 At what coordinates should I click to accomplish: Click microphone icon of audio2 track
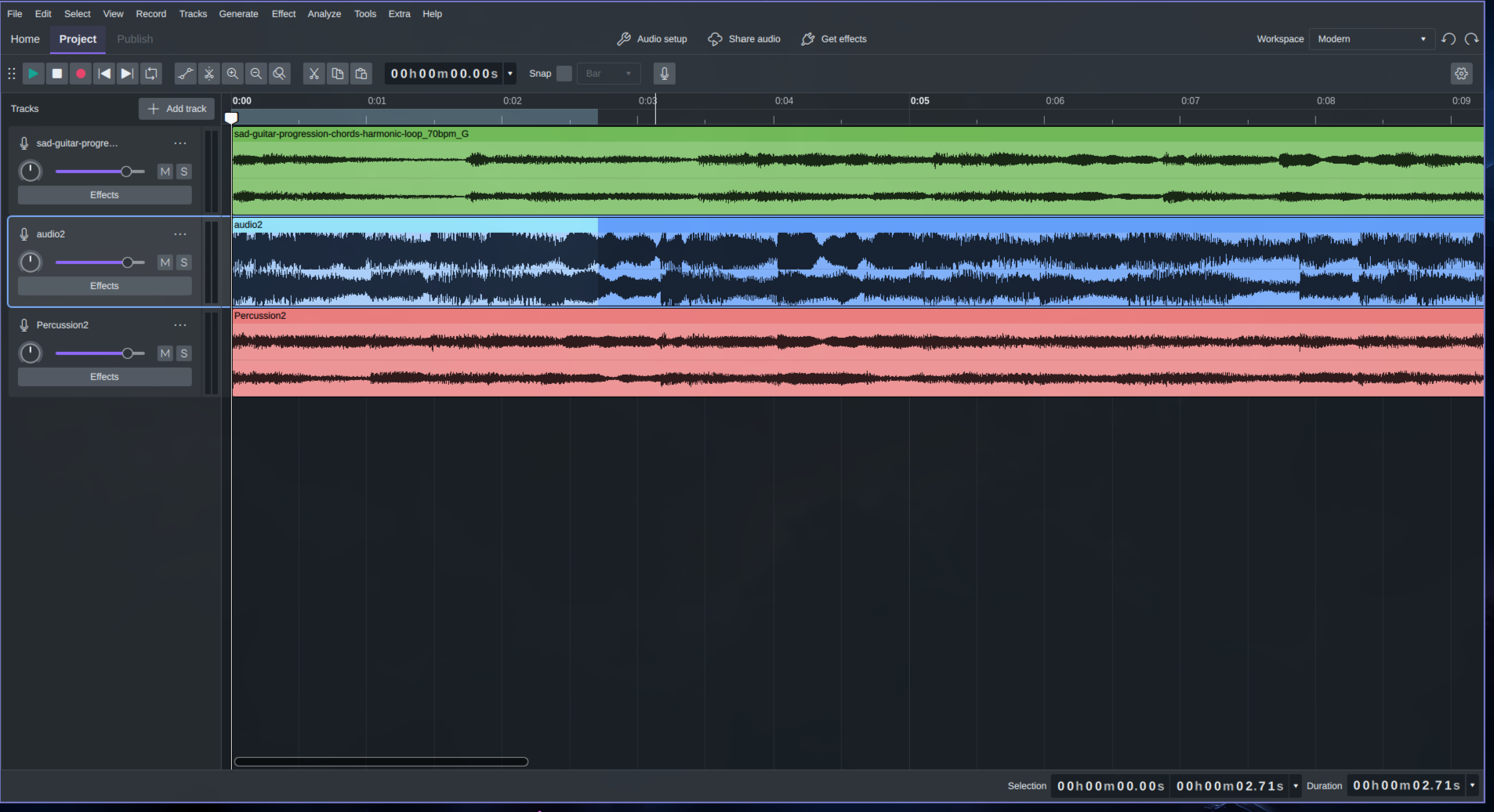coord(24,234)
